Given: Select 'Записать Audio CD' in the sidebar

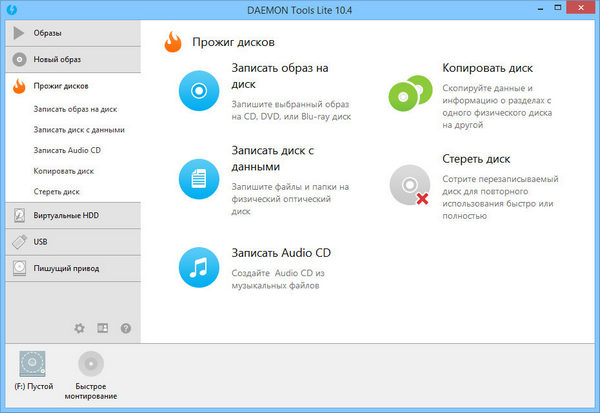Looking at the screenshot, I should pos(67,150).
